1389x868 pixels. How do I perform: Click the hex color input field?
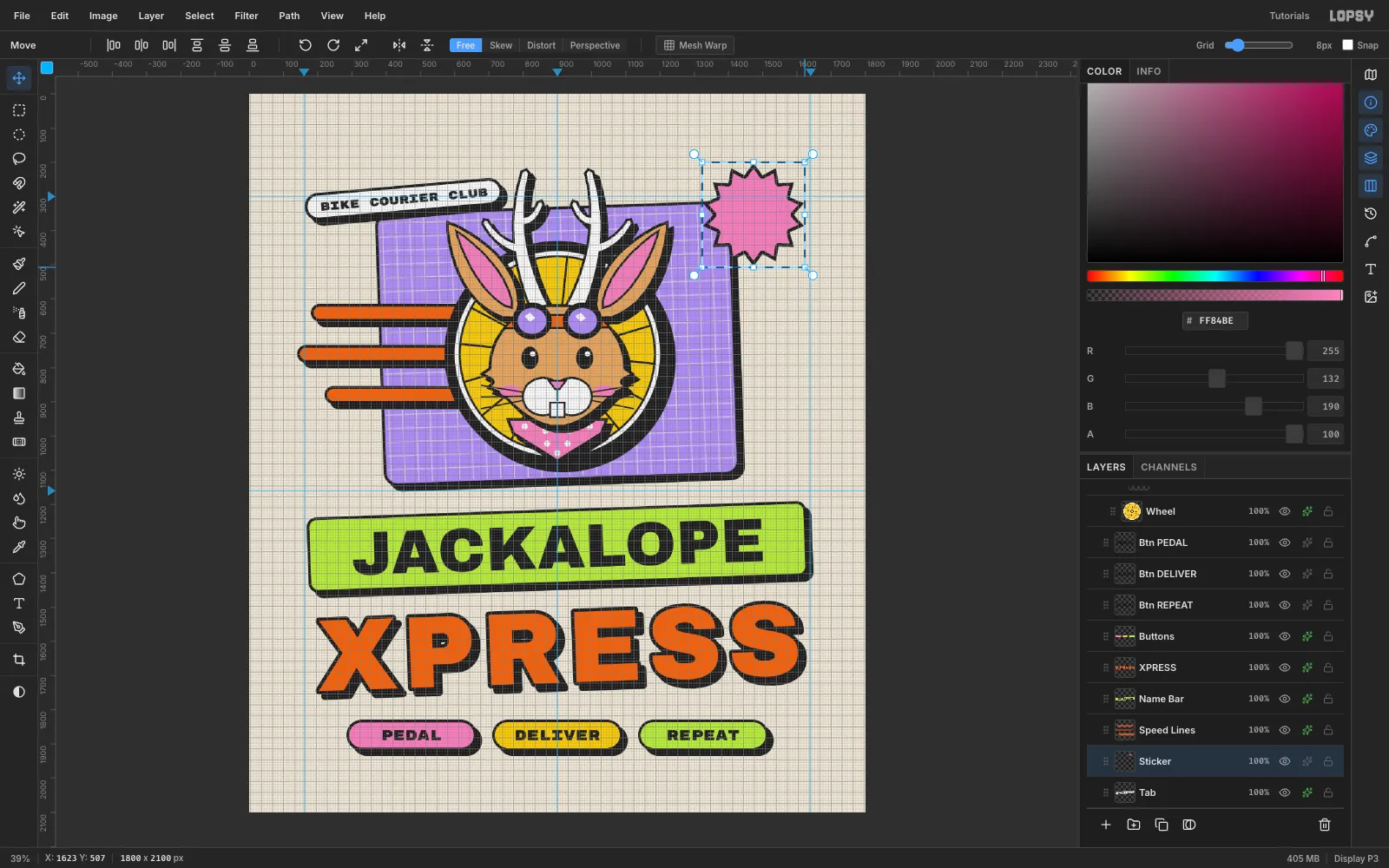1215,320
